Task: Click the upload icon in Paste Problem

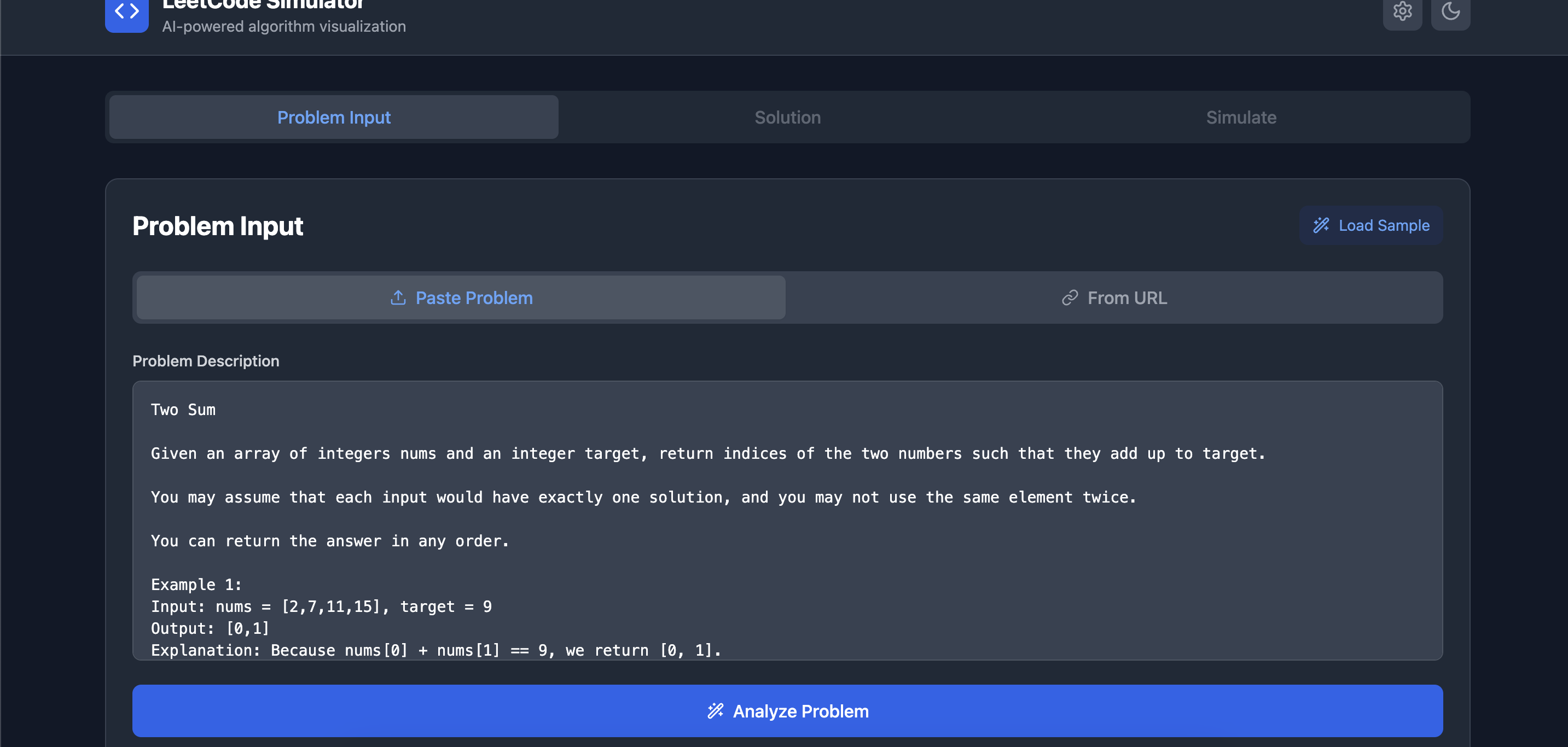Action: pyautogui.click(x=398, y=297)
